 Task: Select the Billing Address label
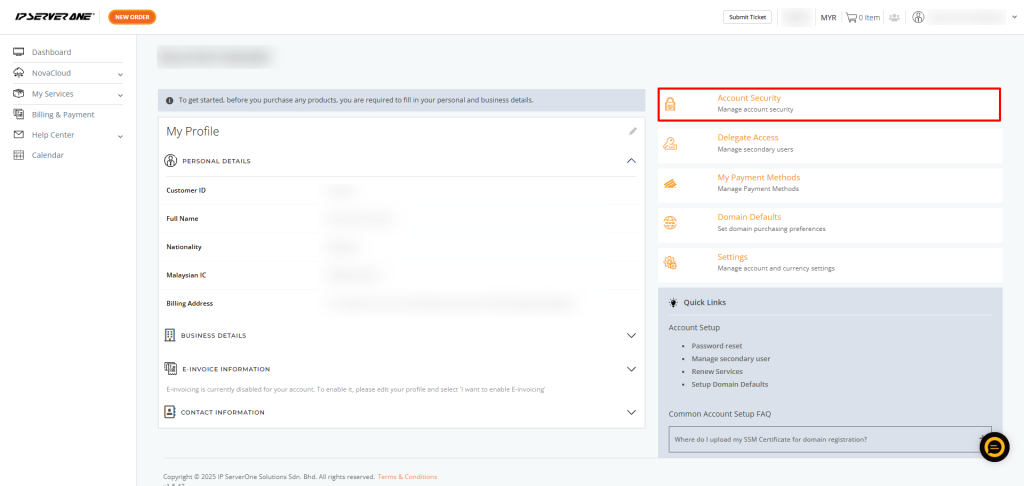[x=189, y=303]
